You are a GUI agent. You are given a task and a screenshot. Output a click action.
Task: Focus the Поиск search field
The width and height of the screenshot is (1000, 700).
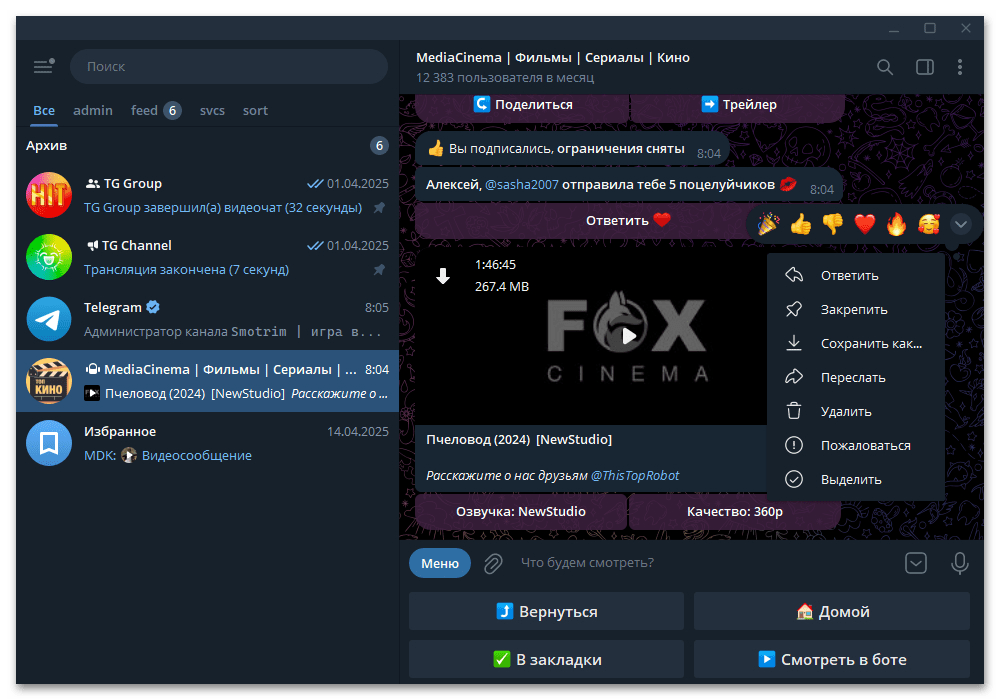(x=229, y=66)
